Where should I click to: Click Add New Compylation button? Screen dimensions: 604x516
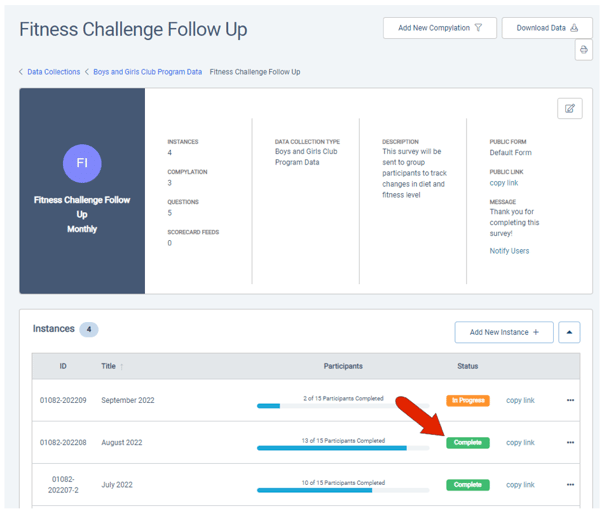pos(439,28)
